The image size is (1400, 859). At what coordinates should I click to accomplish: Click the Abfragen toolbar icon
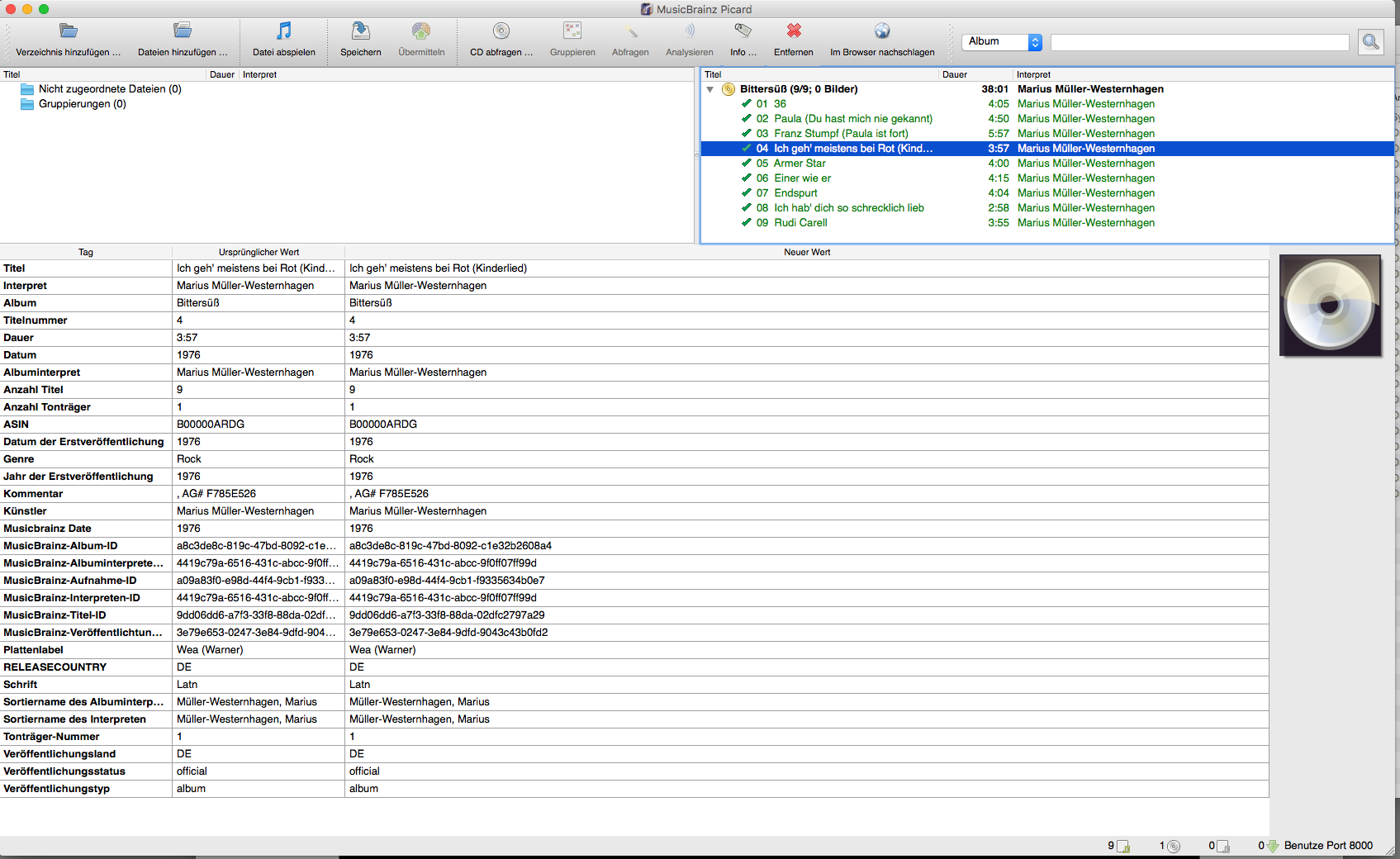pos(631,31)
